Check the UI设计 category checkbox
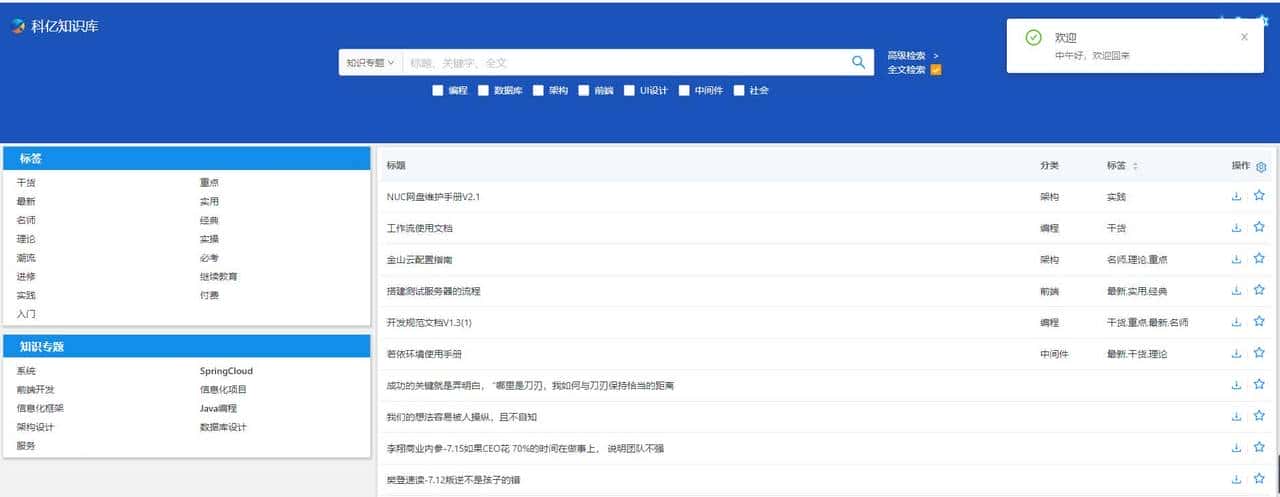 tap(630, 90)
